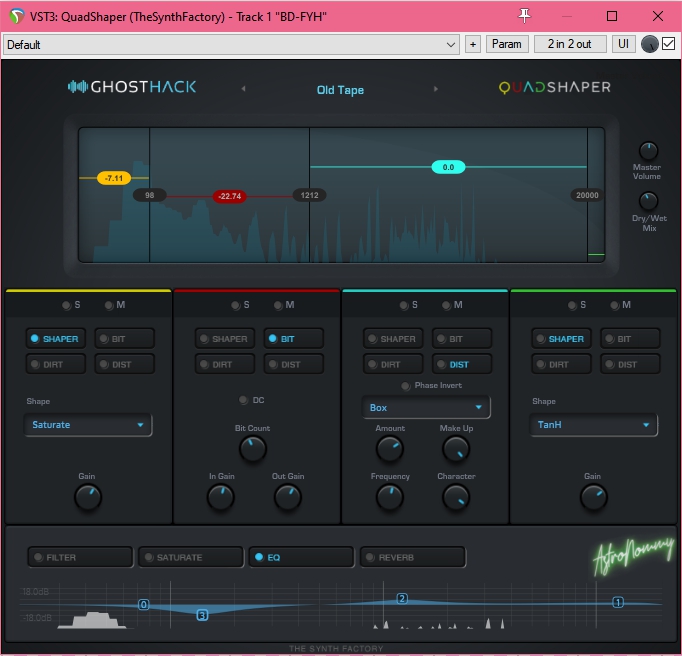
Task: Expand the Default preset combo box
Action: coord(450,44)
